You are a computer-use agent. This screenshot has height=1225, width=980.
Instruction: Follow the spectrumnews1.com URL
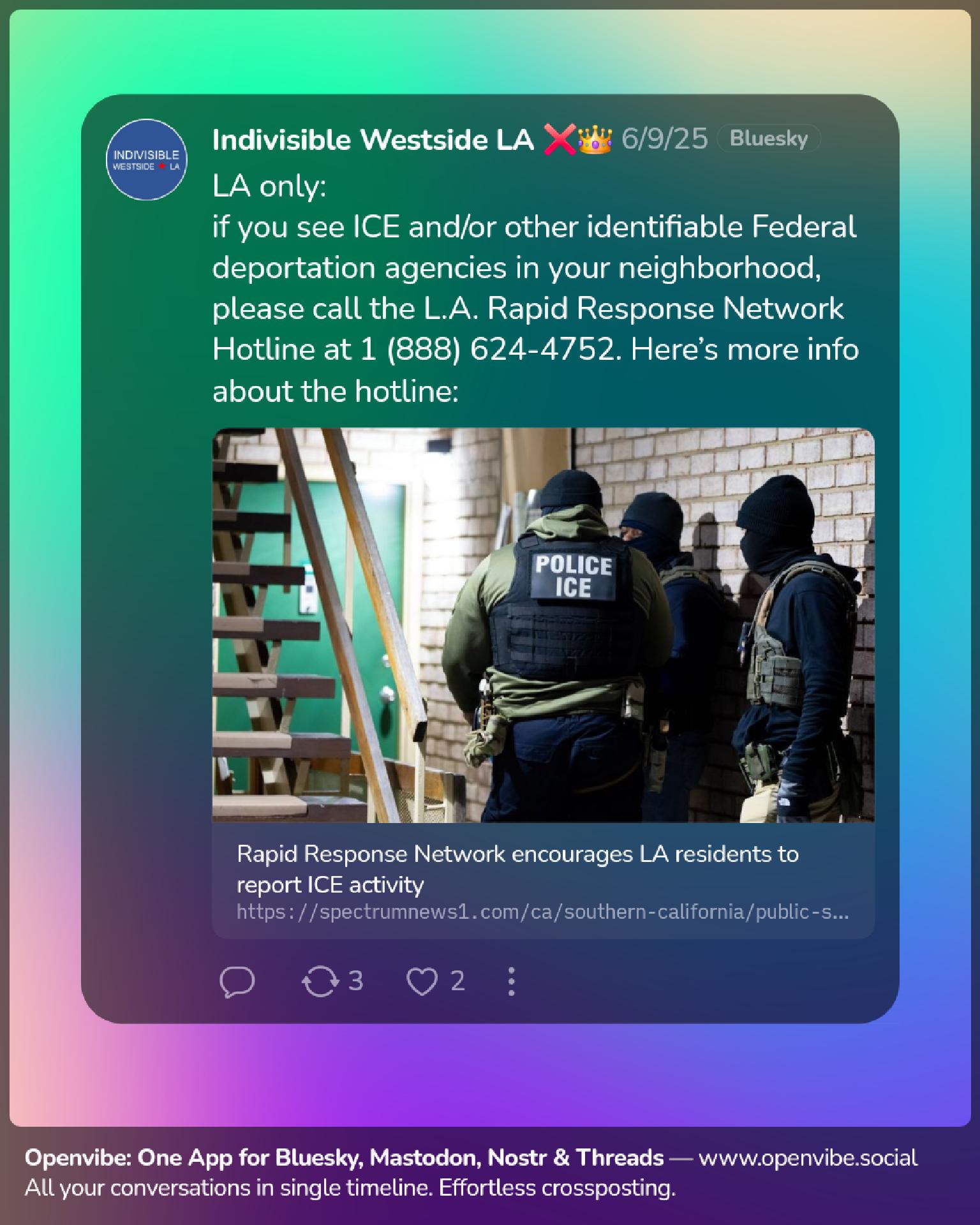pos(542,912)
